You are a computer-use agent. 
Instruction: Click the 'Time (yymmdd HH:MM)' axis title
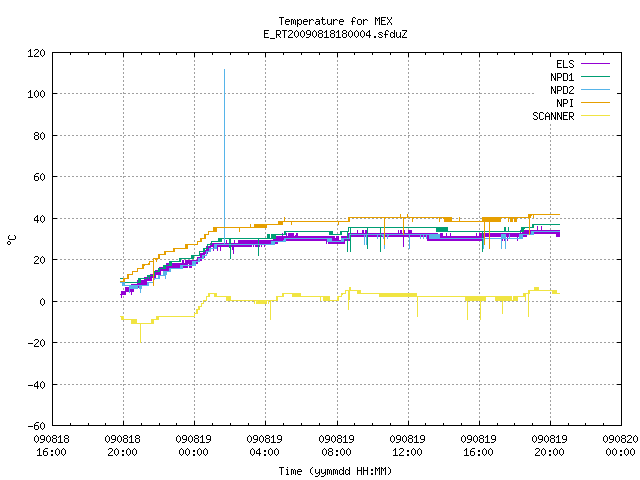pos(335,471)
